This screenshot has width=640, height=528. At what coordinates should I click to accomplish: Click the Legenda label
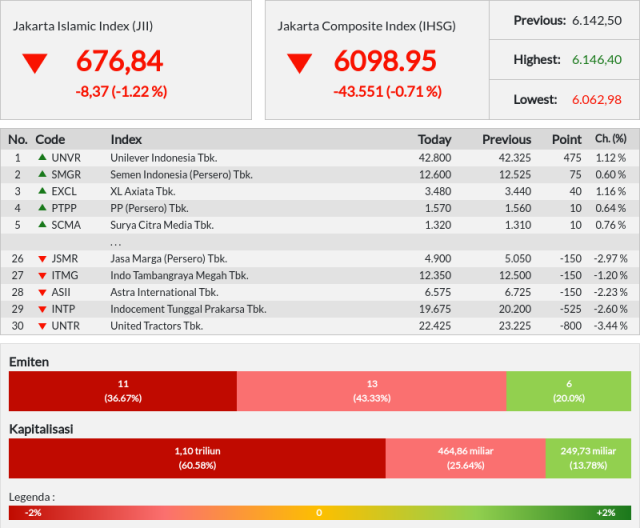pos(32,497)
